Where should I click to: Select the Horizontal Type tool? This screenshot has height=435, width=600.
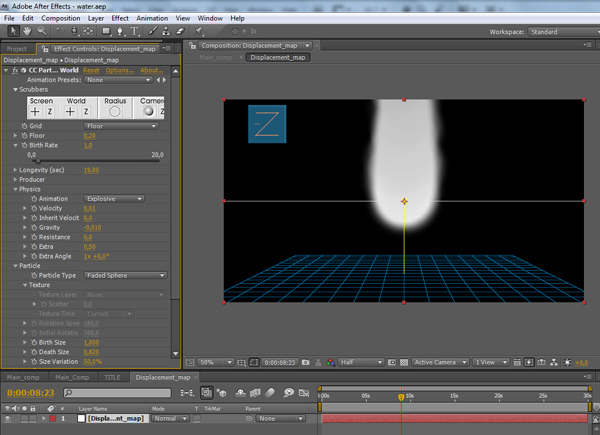click(x=134, y=31)
